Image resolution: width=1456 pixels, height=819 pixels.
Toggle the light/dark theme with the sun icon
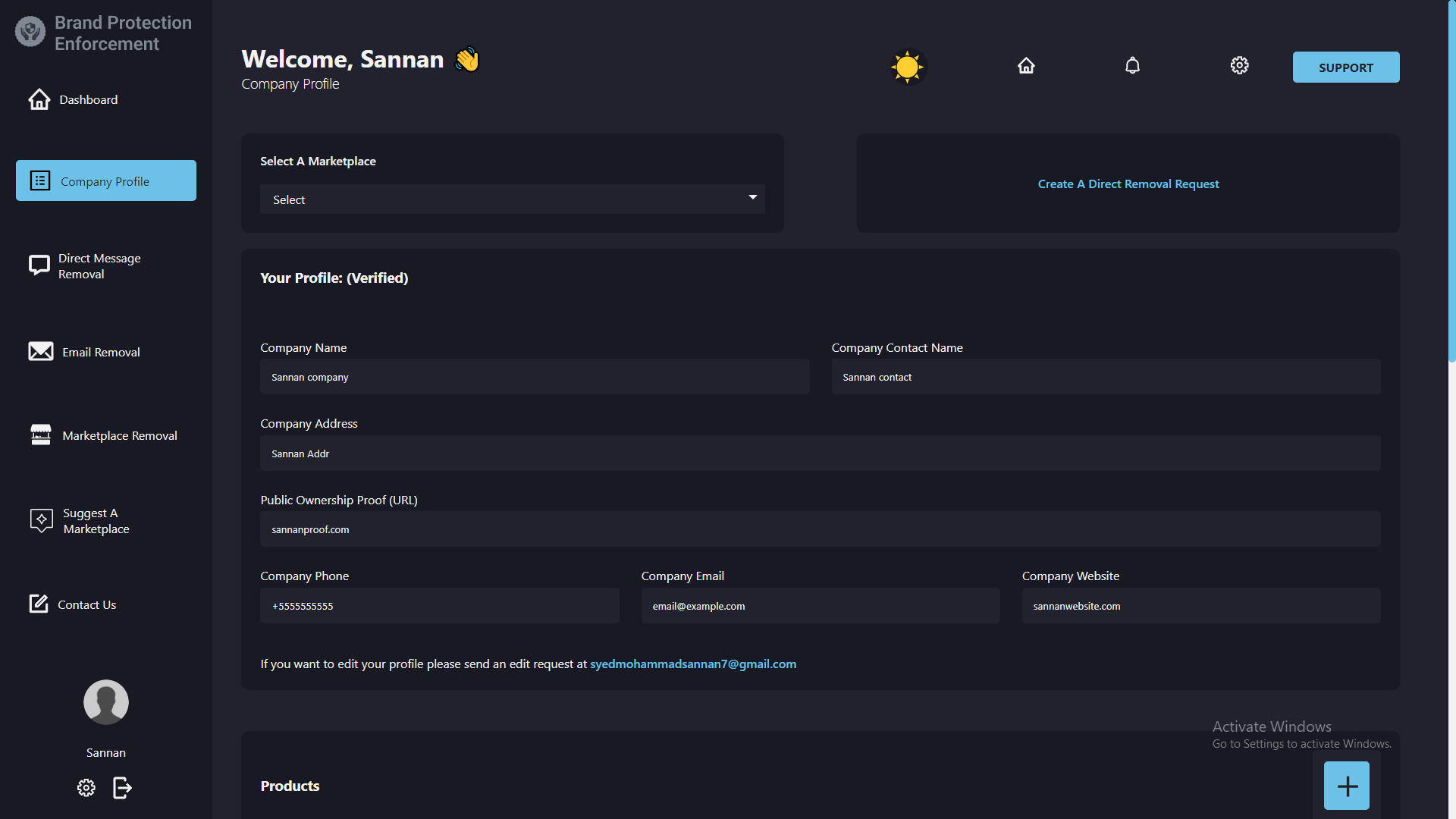click(907, 67)
